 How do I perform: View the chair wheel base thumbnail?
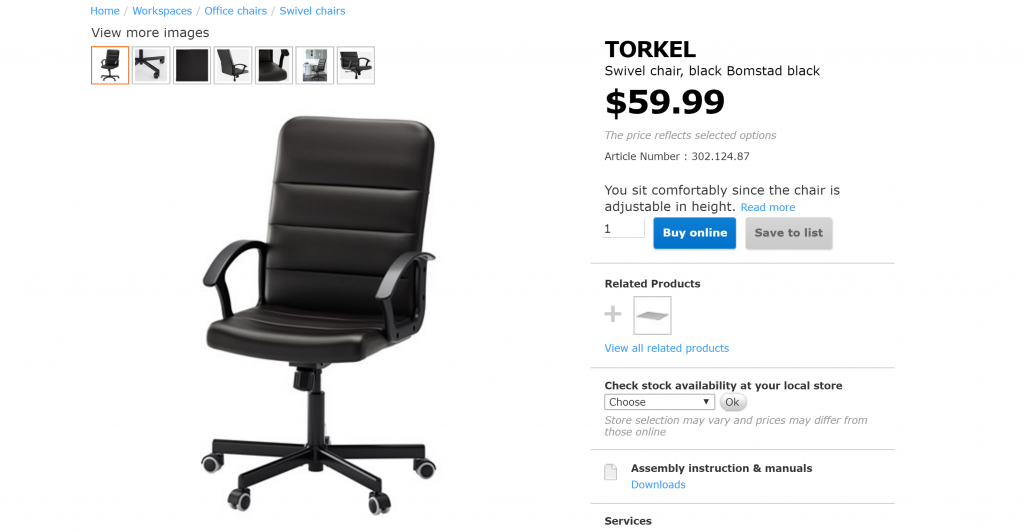[151, 65]
